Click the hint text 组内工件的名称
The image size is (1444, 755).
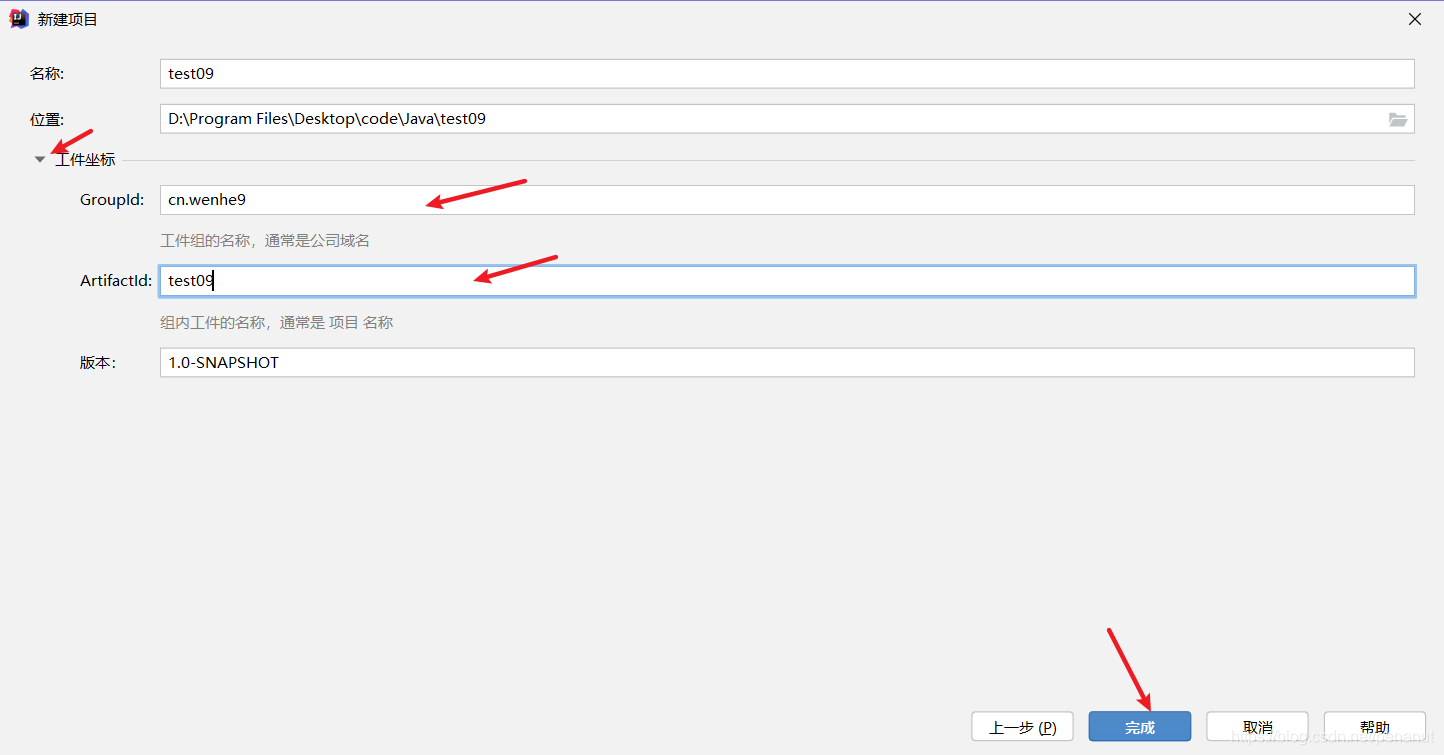coord(213,323)
